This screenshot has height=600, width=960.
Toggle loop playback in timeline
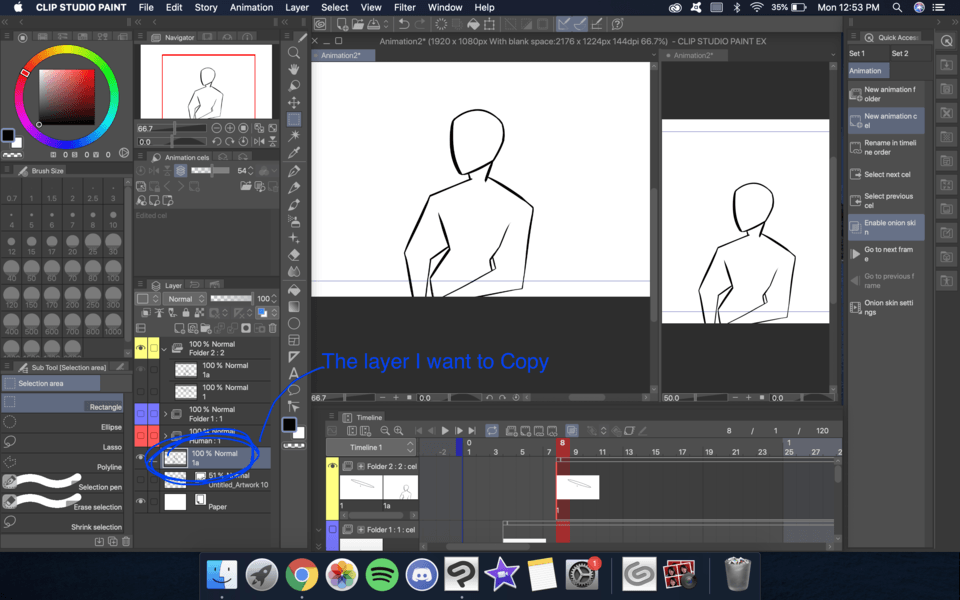tap(492, 431)
